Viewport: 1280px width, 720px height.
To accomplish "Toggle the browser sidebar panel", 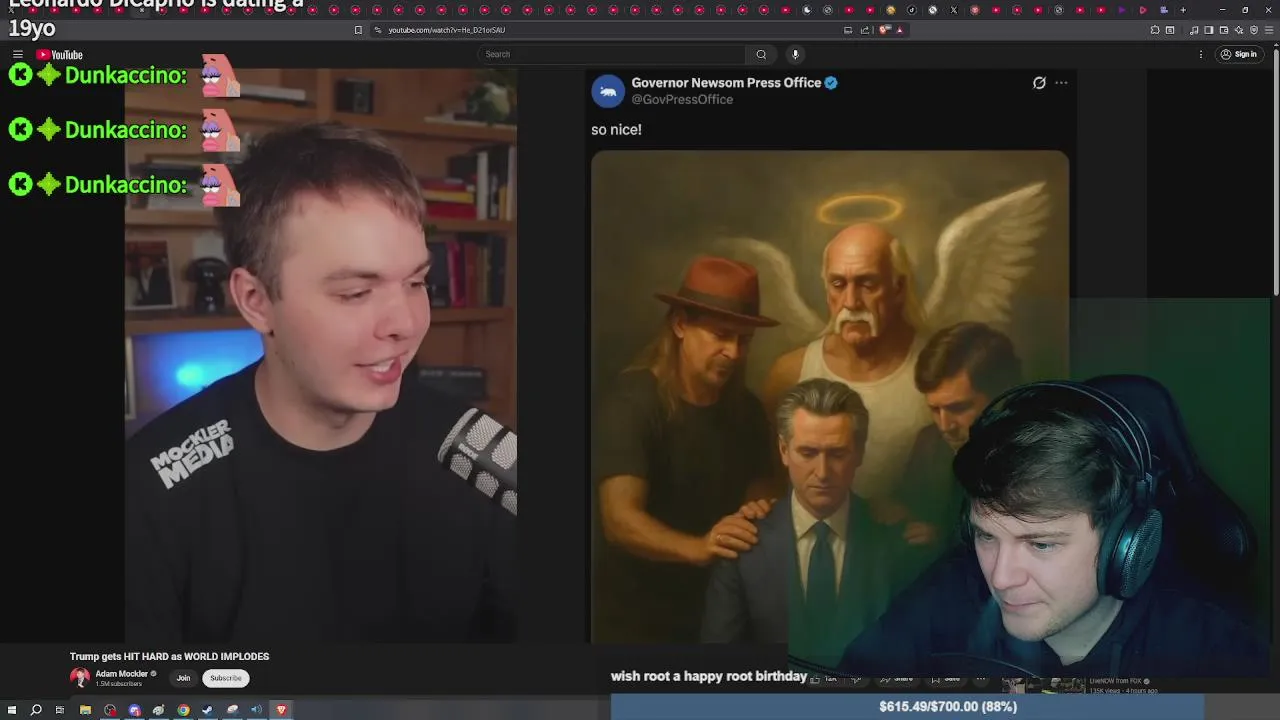I will 1209,30.
